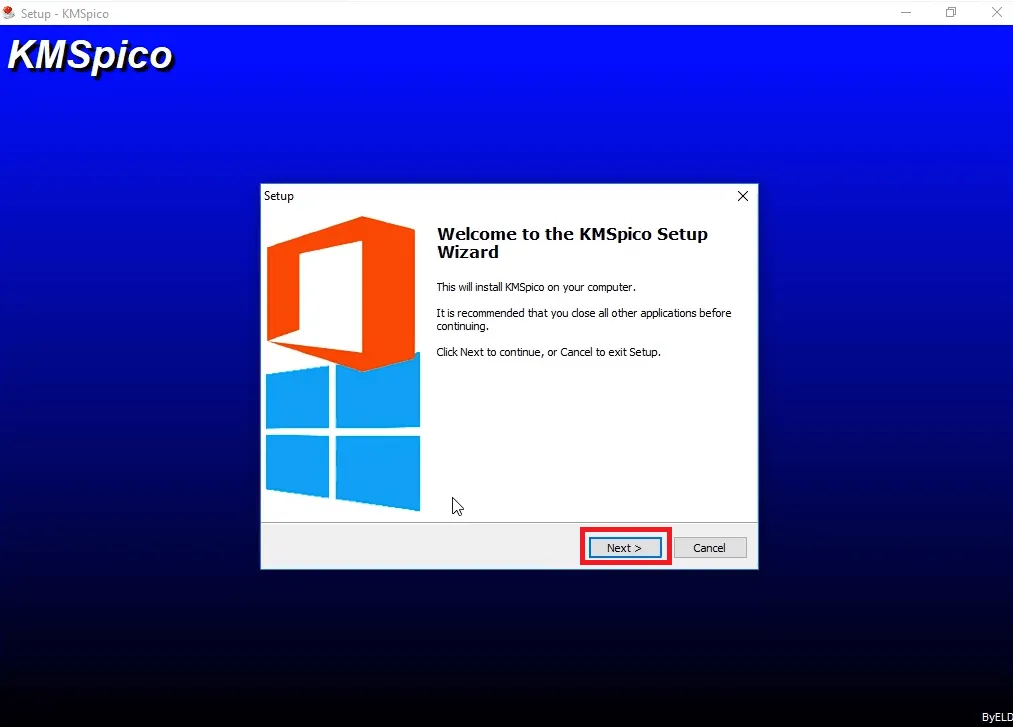
Task: Click the 'It is recommended that you close' paragraph
Action: tap(583, 319)
